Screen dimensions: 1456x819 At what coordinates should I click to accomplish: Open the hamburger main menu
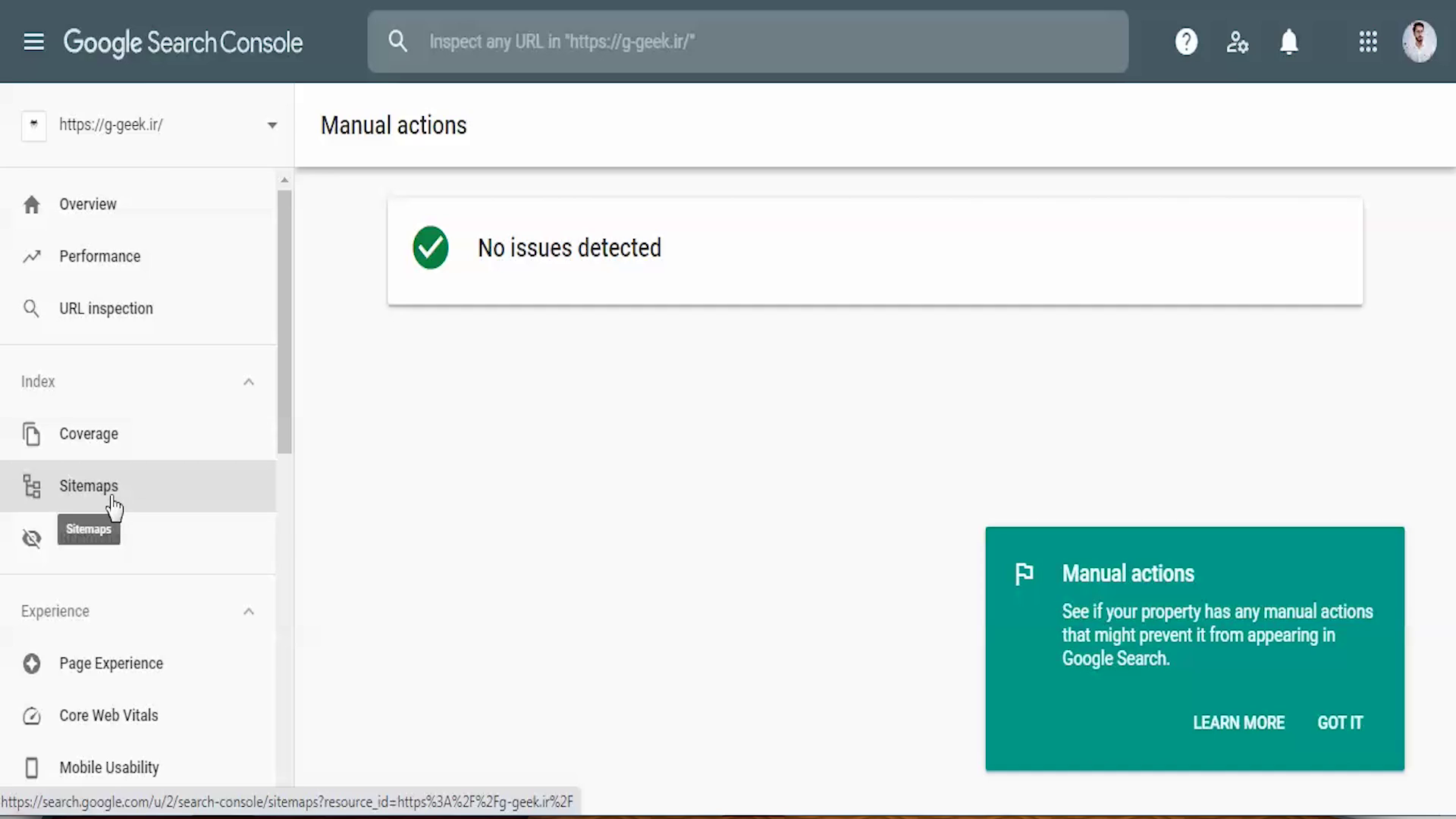point(33,42)
